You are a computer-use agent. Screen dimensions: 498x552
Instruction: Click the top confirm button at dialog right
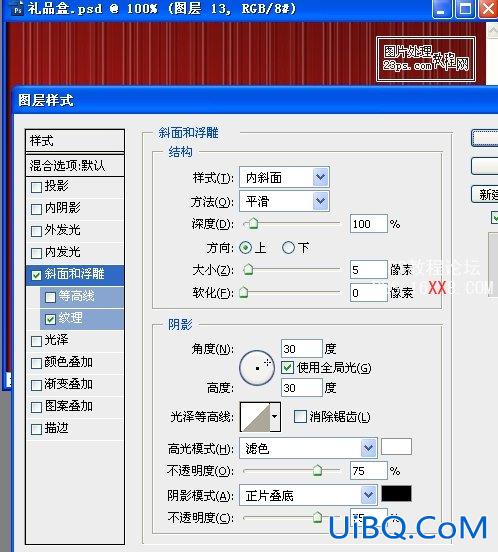(x=485, y=138)
